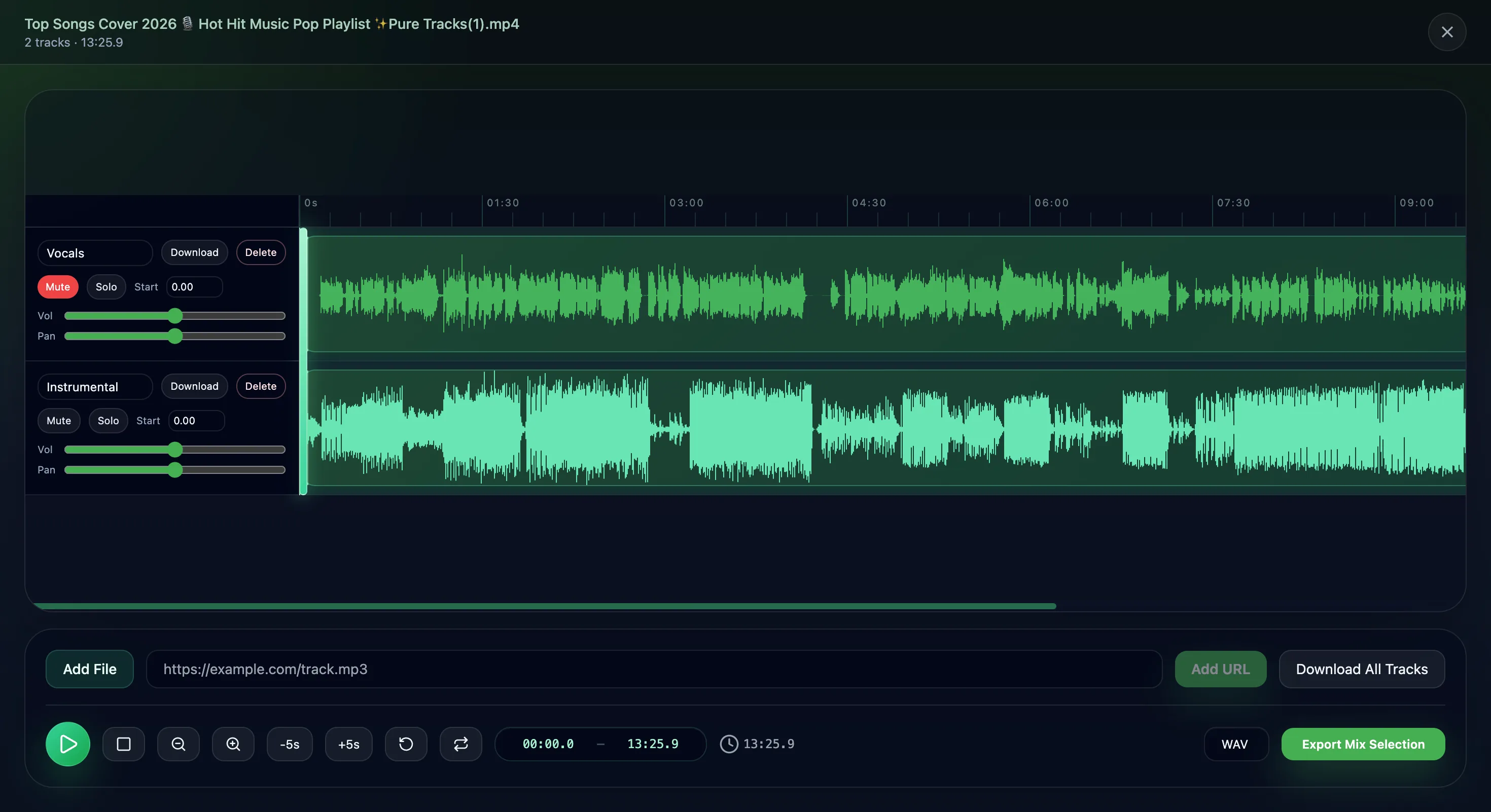This screenshot has width=1491, height=812.
Task: Click the 01:30 marker on the timeline ruler
Action: (503, 203)
